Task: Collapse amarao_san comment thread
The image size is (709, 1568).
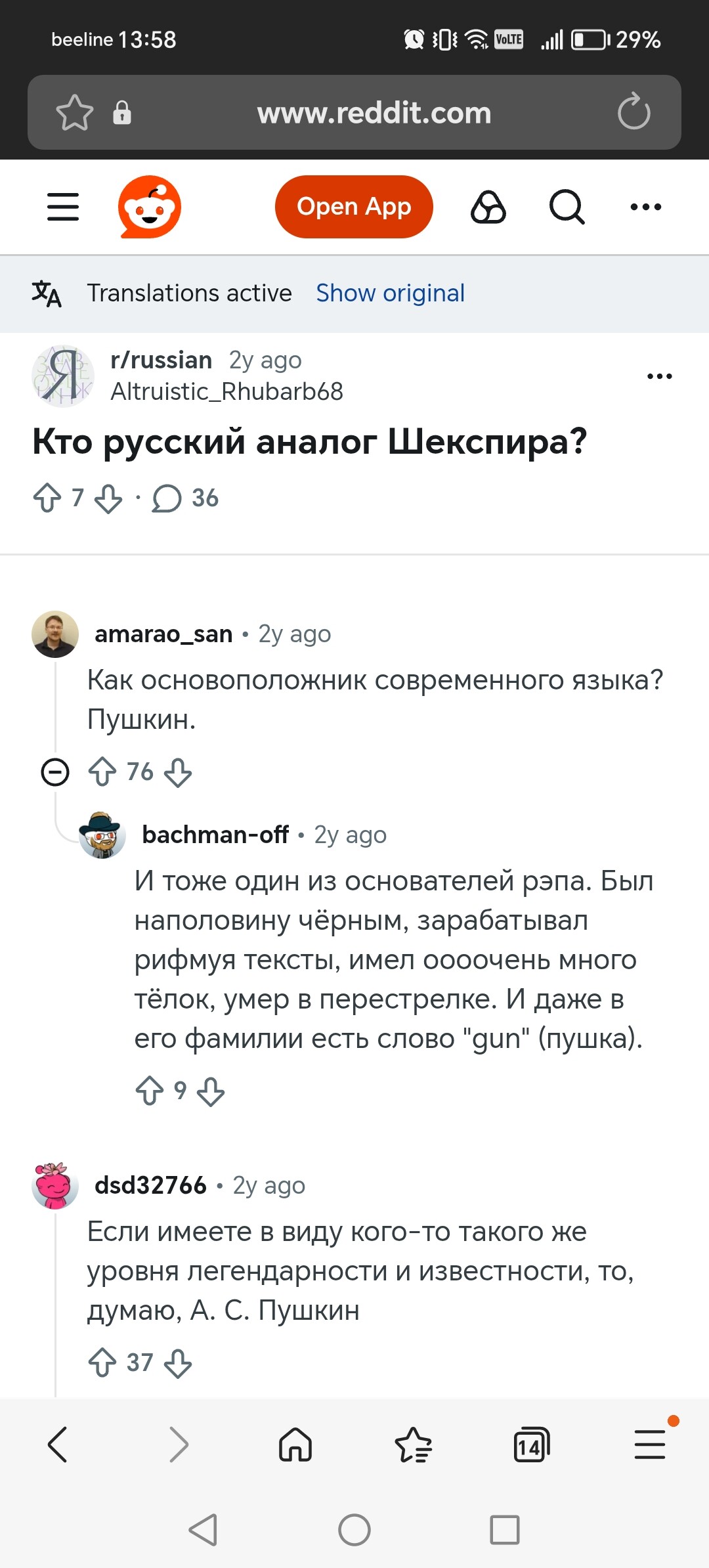Action: click(x=55, y=772)
